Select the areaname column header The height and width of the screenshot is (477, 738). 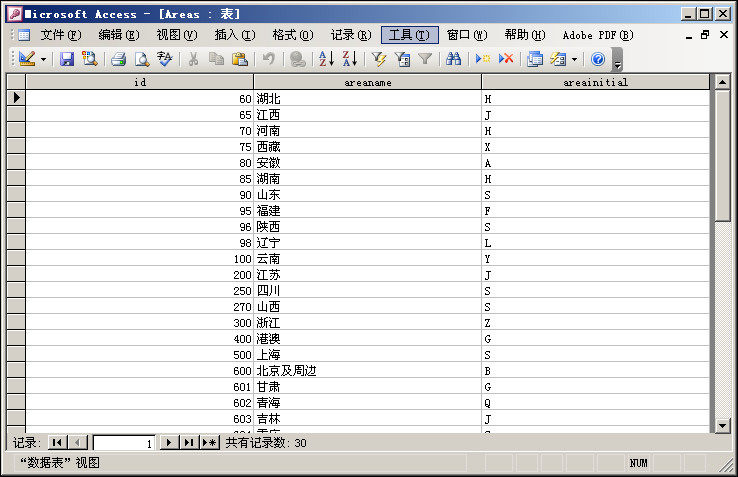pos(368,82)
